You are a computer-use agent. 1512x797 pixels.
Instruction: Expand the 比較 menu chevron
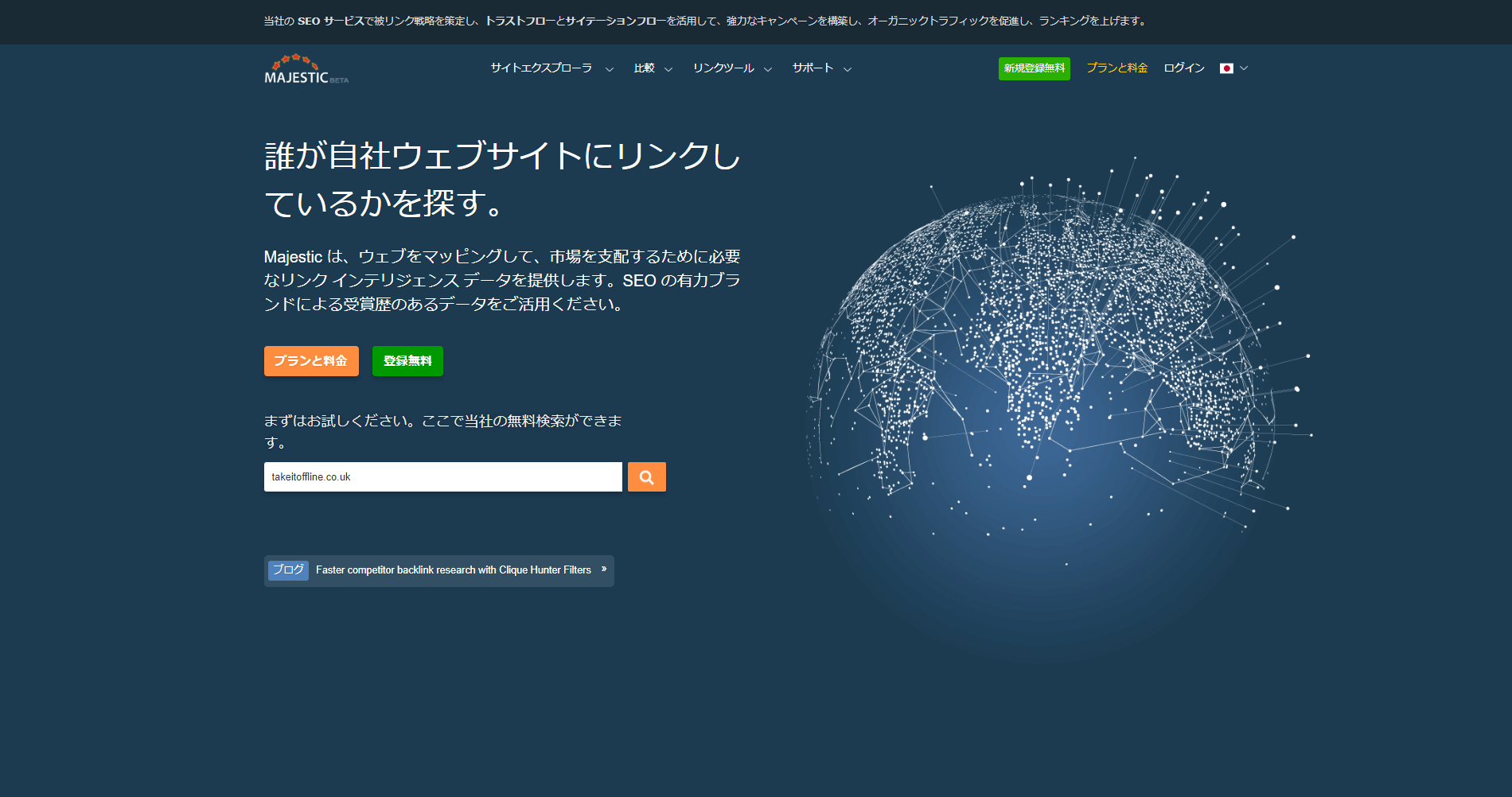668,69
